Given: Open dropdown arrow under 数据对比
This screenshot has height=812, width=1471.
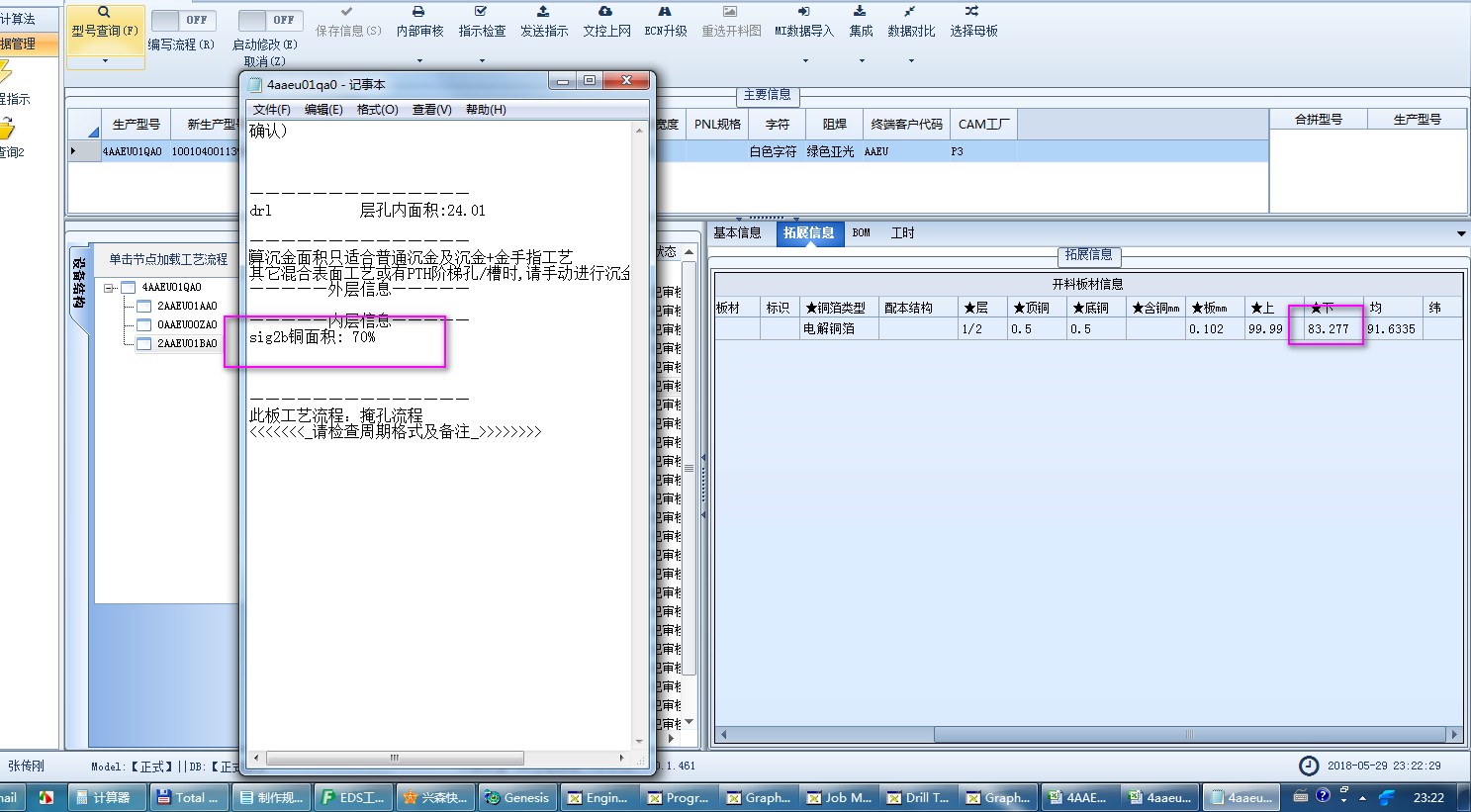Looking at the screenshot, I should 911,61.
